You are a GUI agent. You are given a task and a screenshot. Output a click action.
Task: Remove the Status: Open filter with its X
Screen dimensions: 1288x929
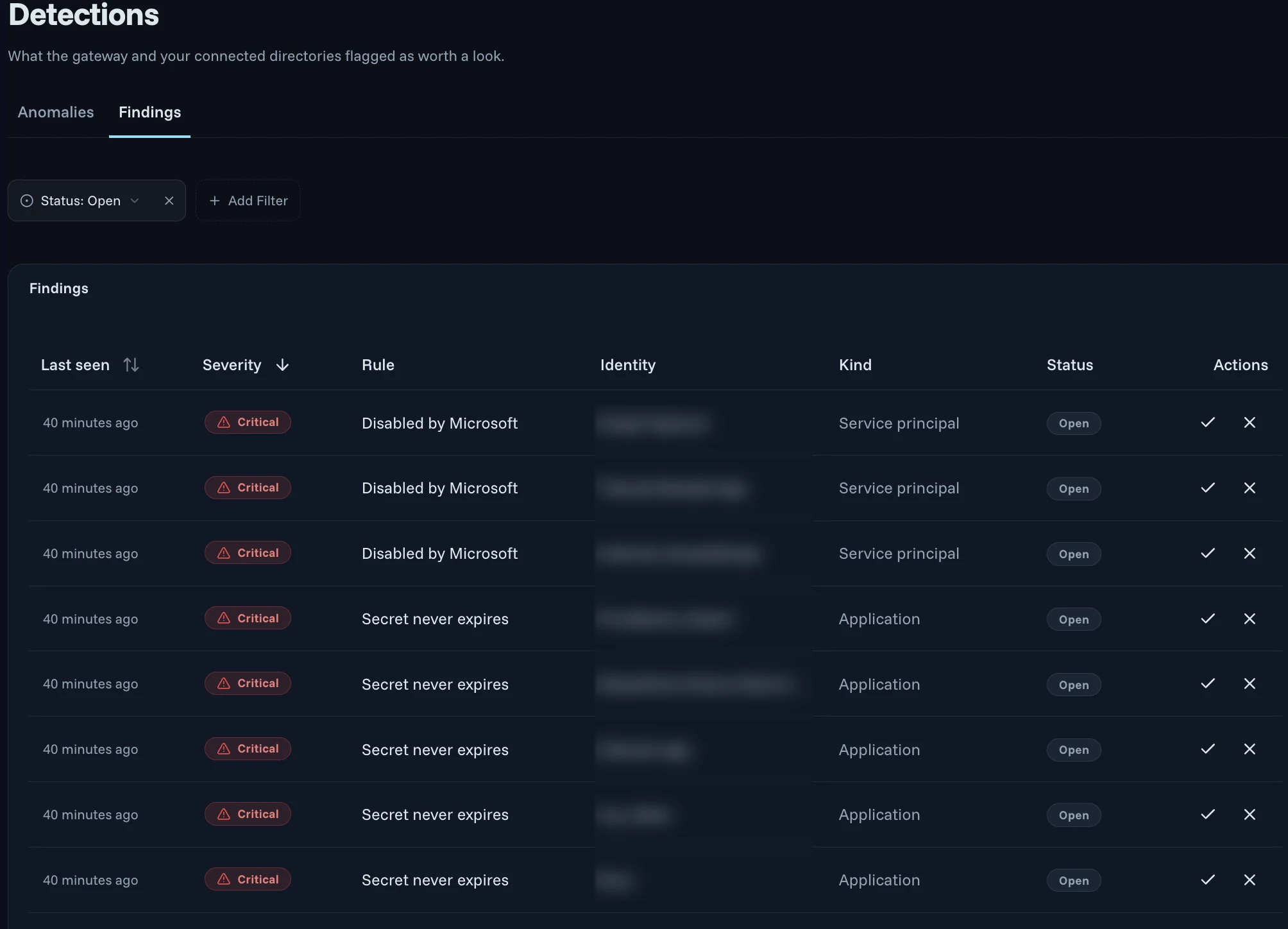tap(169, 201)
